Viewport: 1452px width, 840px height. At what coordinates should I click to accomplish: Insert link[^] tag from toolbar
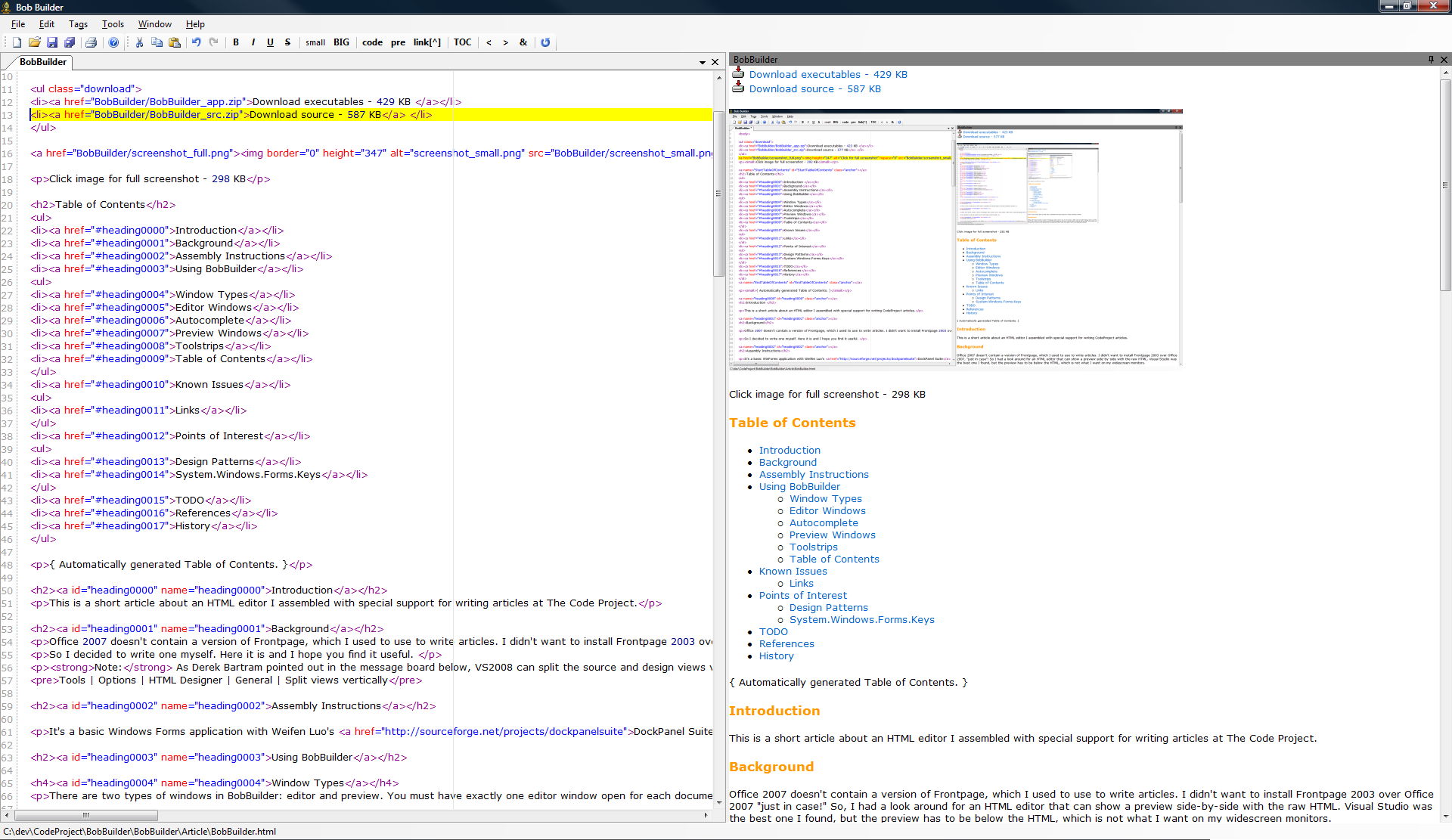pos(427,42)
